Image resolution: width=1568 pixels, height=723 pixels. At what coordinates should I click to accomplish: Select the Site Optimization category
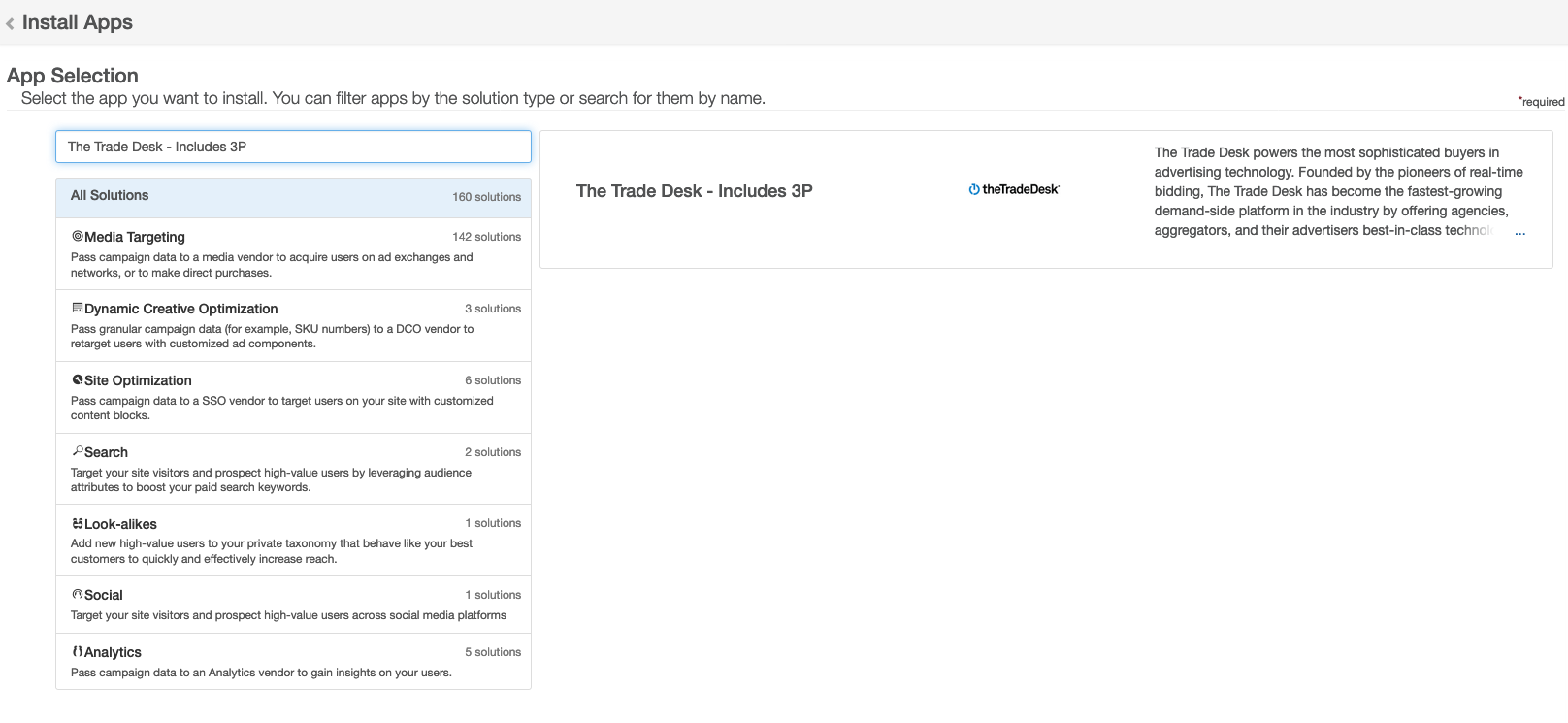pyautogui.click(x=293, y=397)
